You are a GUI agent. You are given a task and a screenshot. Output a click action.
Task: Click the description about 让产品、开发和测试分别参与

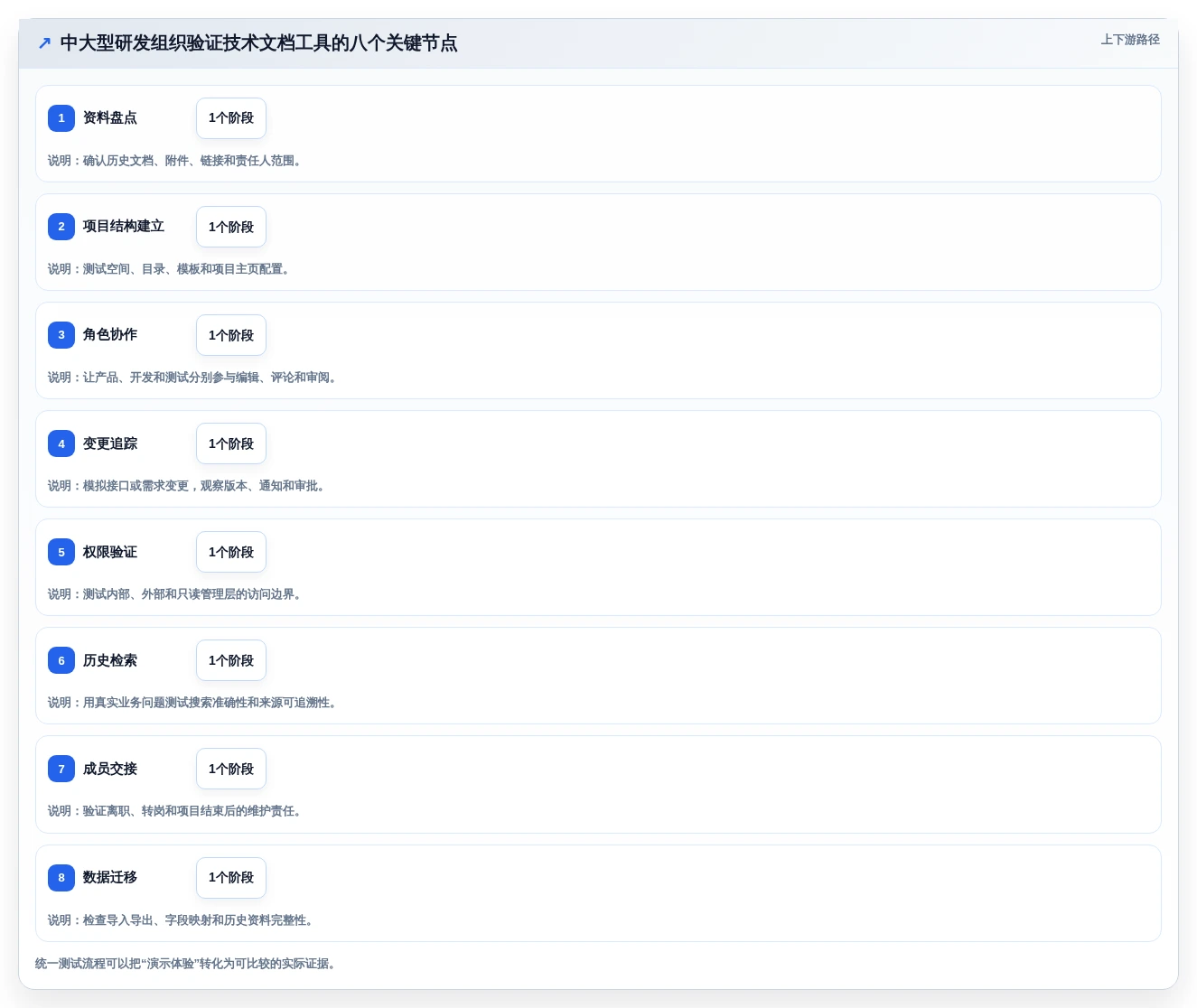pyautogui.click(x=193, y=378)
